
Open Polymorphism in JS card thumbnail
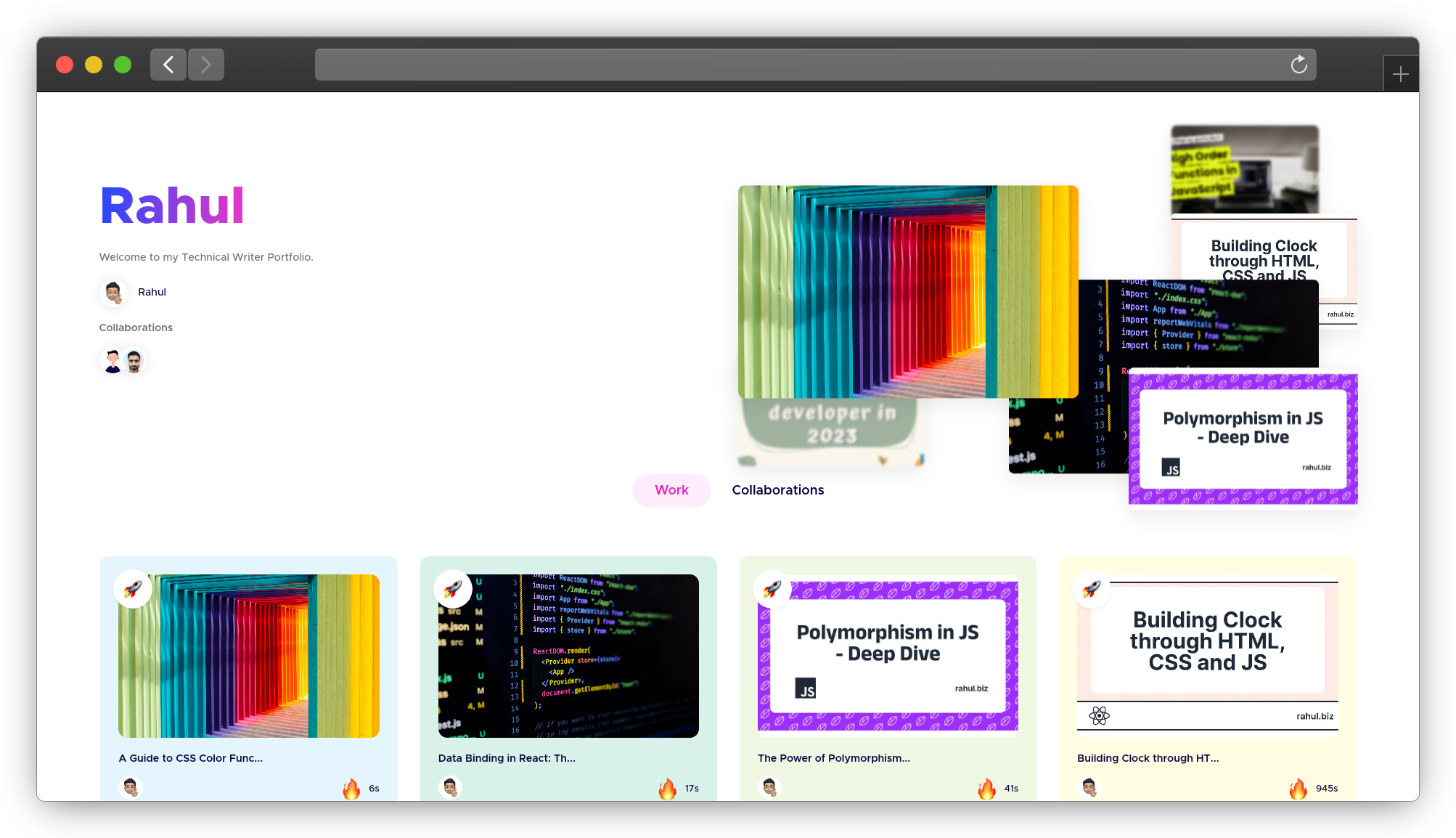click(888, 657)
